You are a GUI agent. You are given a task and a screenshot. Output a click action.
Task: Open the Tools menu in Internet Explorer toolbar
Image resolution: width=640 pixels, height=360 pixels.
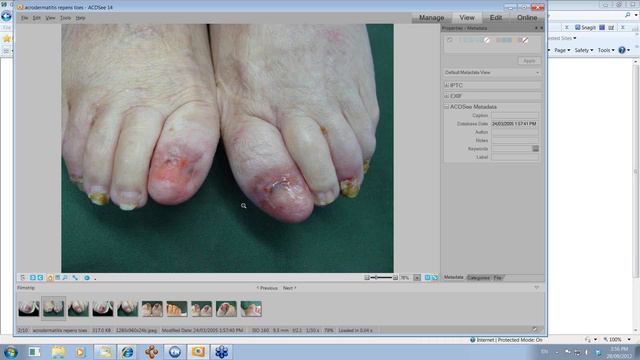[x=606, y=50]
